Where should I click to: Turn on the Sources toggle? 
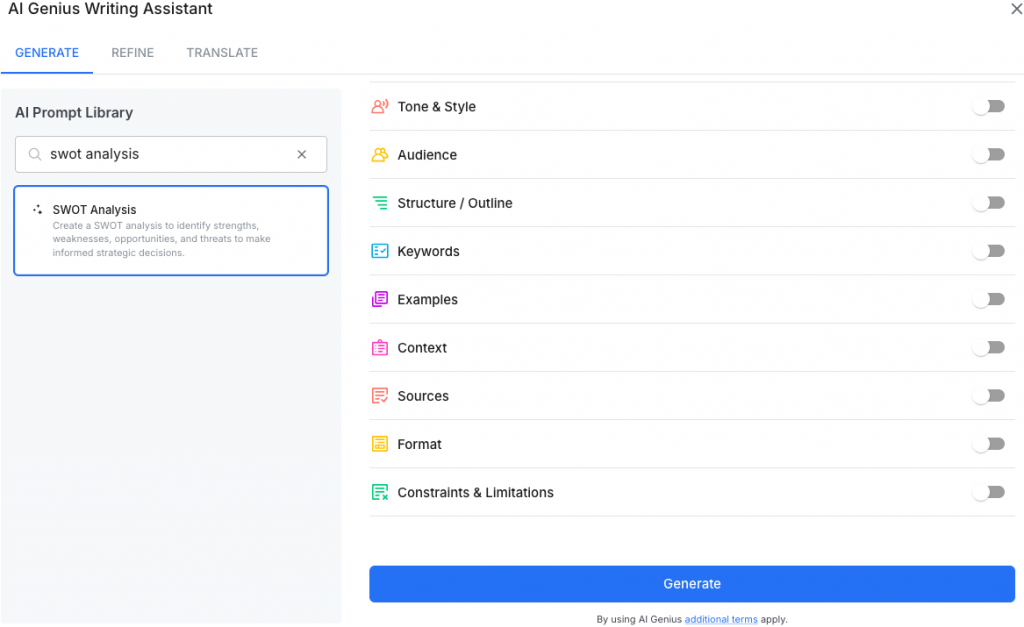tap(989, 396)
